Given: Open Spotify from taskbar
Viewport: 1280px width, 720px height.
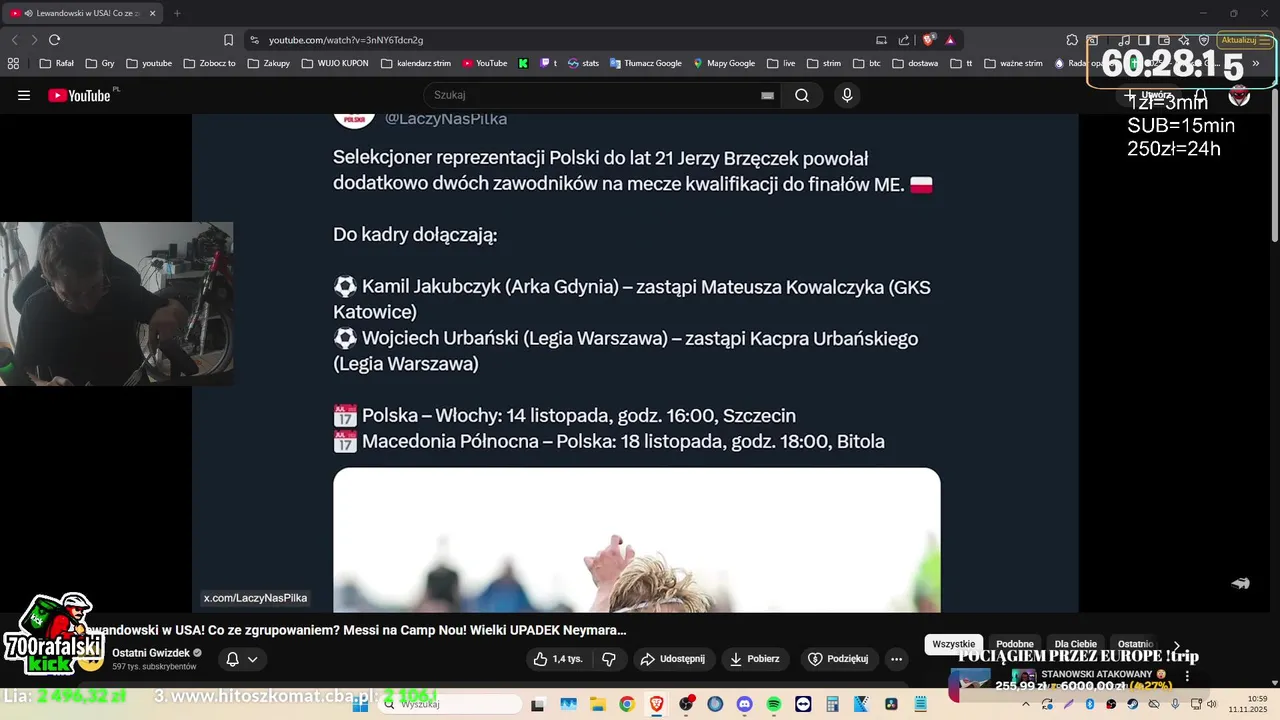Looking at the screenshot, I should click(773, 704).
